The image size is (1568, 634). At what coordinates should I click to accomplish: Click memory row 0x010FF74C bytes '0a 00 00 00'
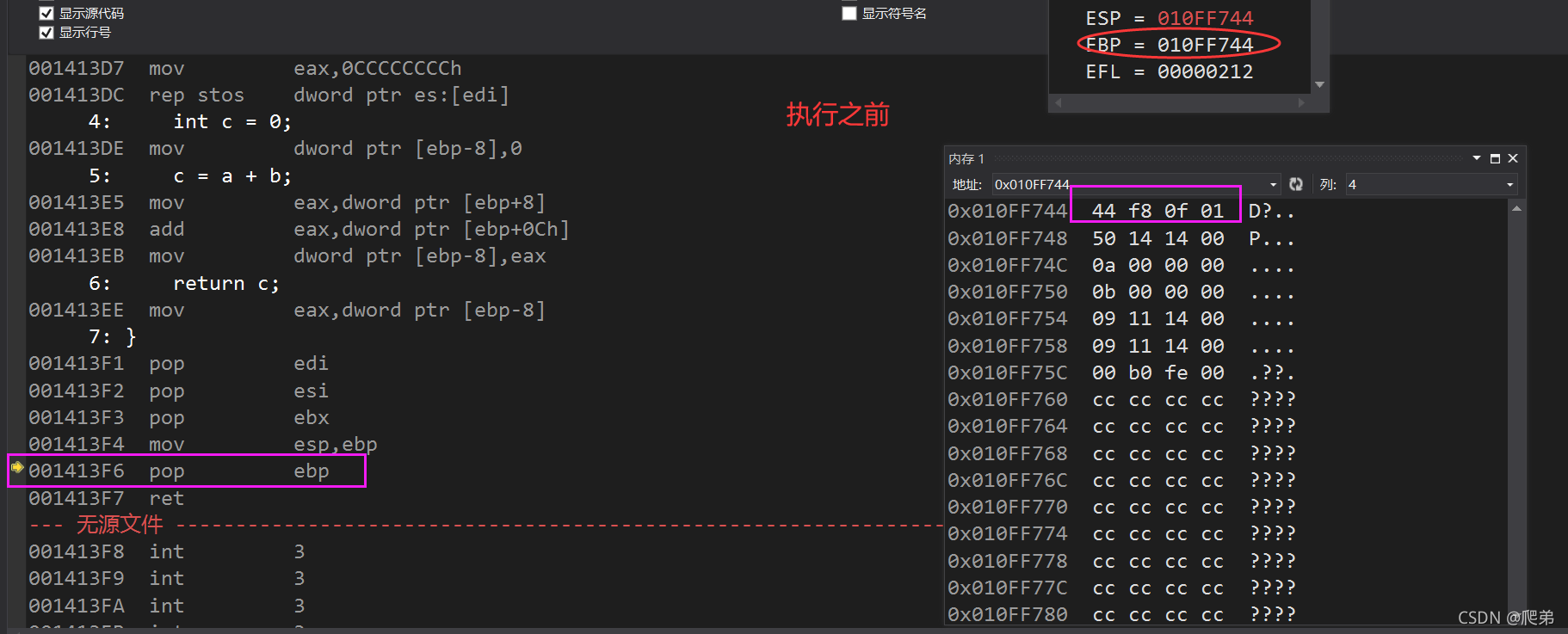click(x=1157, y=266)
